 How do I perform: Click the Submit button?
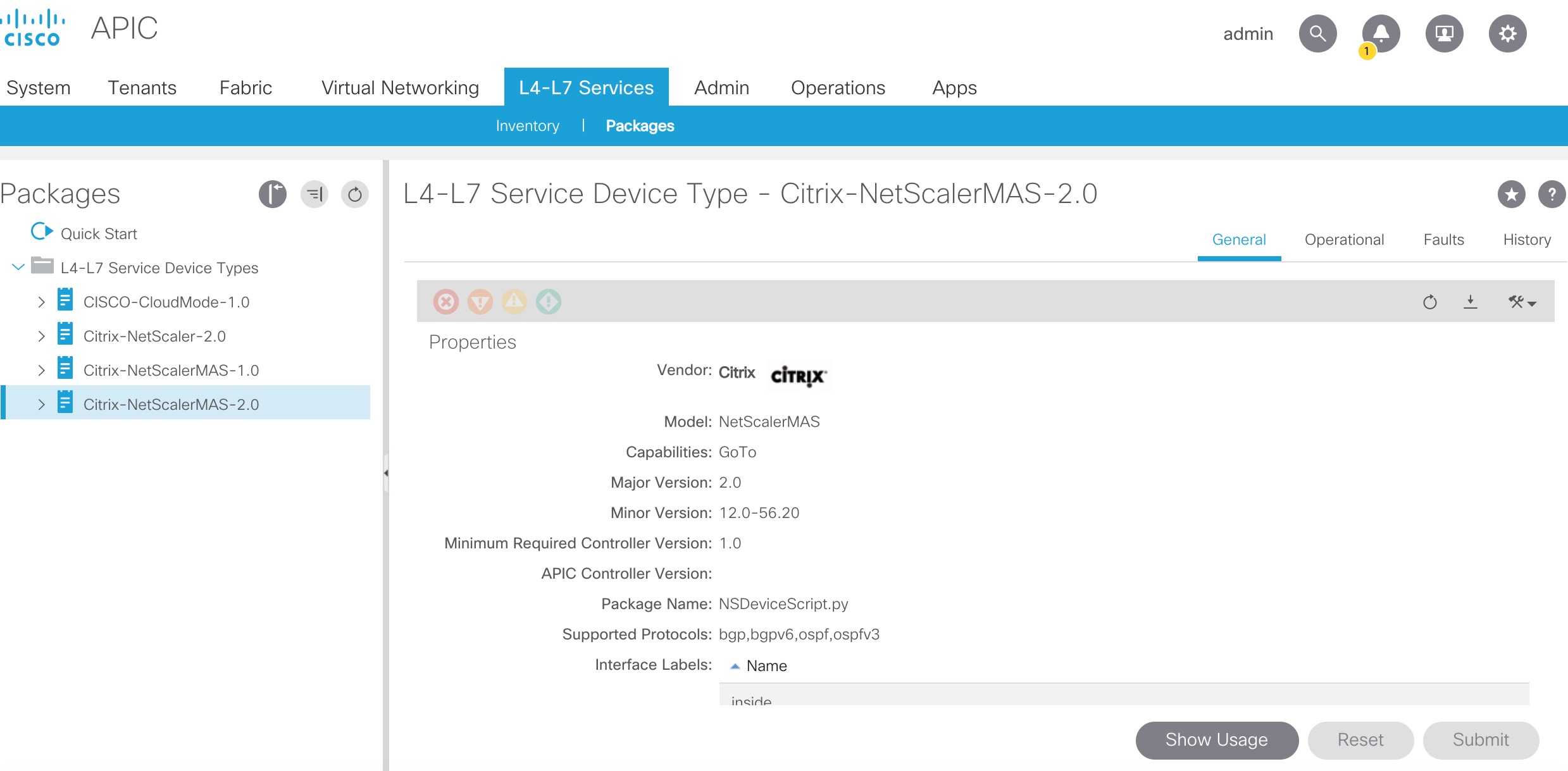pyautogui.click(x=1481, y=740)
